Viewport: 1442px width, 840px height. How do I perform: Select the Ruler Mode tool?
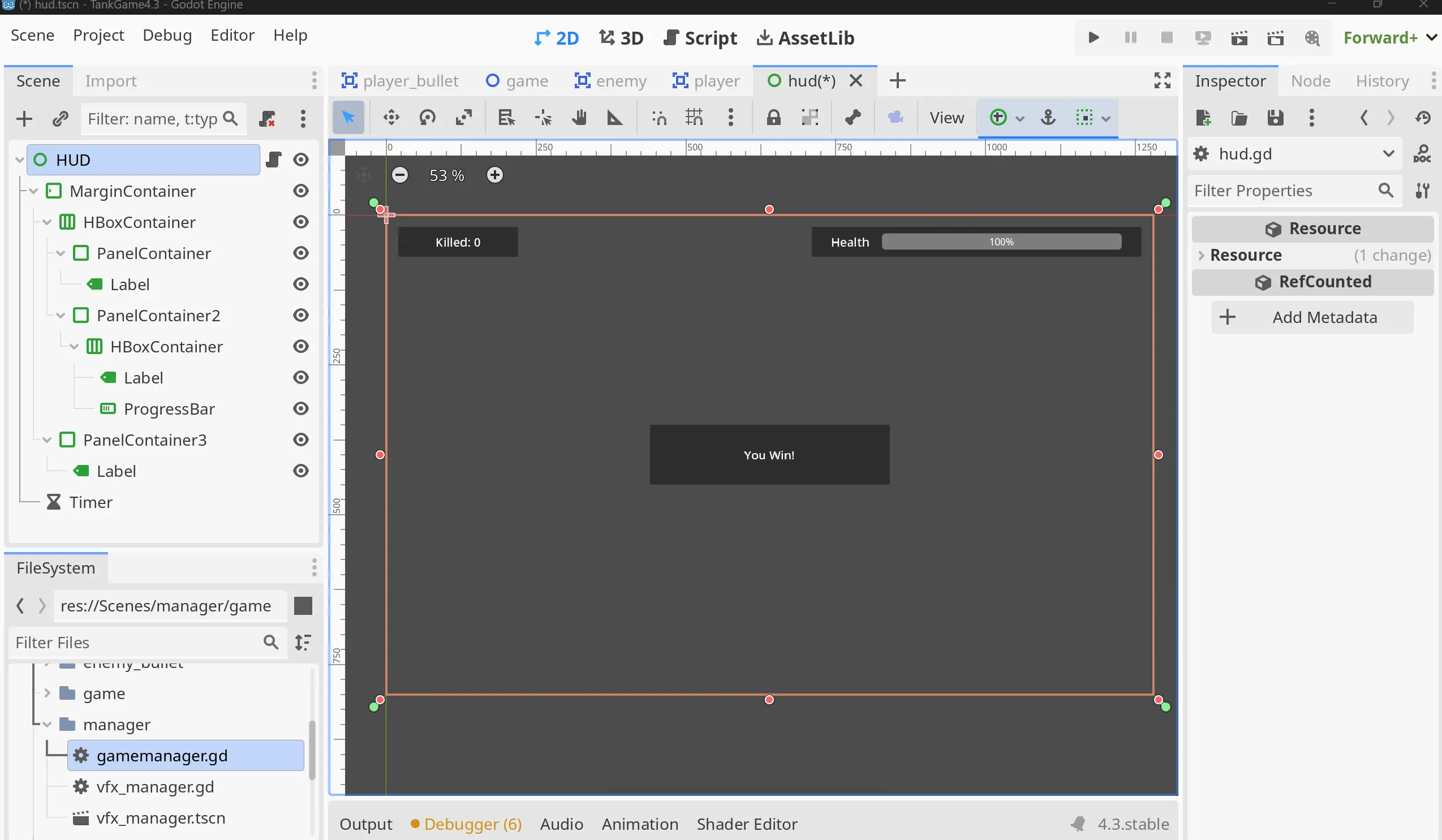pos(615,117)
